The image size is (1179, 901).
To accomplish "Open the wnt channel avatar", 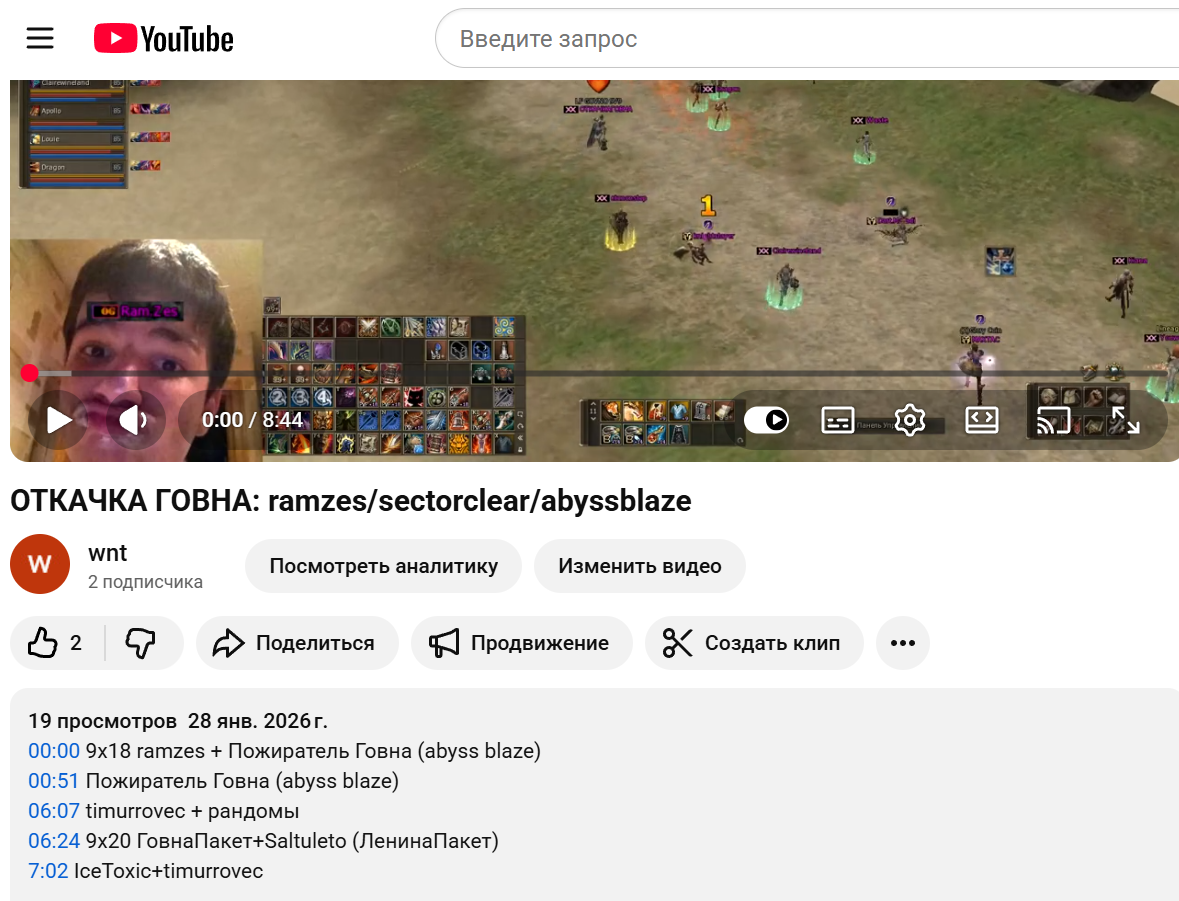I will (39, 564).
